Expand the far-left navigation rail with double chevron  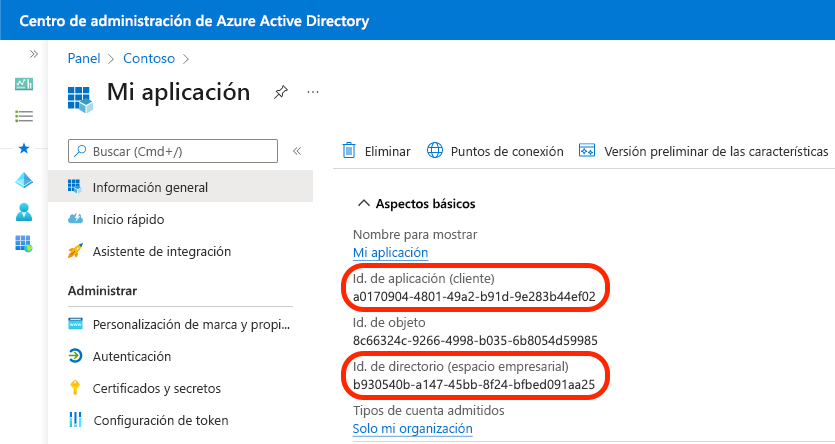[x=34, y=54]
